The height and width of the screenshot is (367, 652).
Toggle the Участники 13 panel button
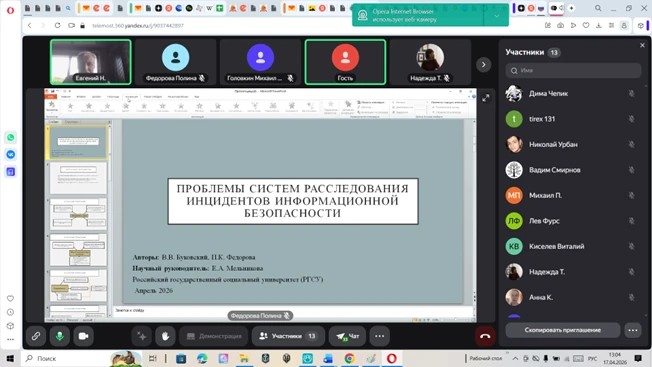[288, 336]
